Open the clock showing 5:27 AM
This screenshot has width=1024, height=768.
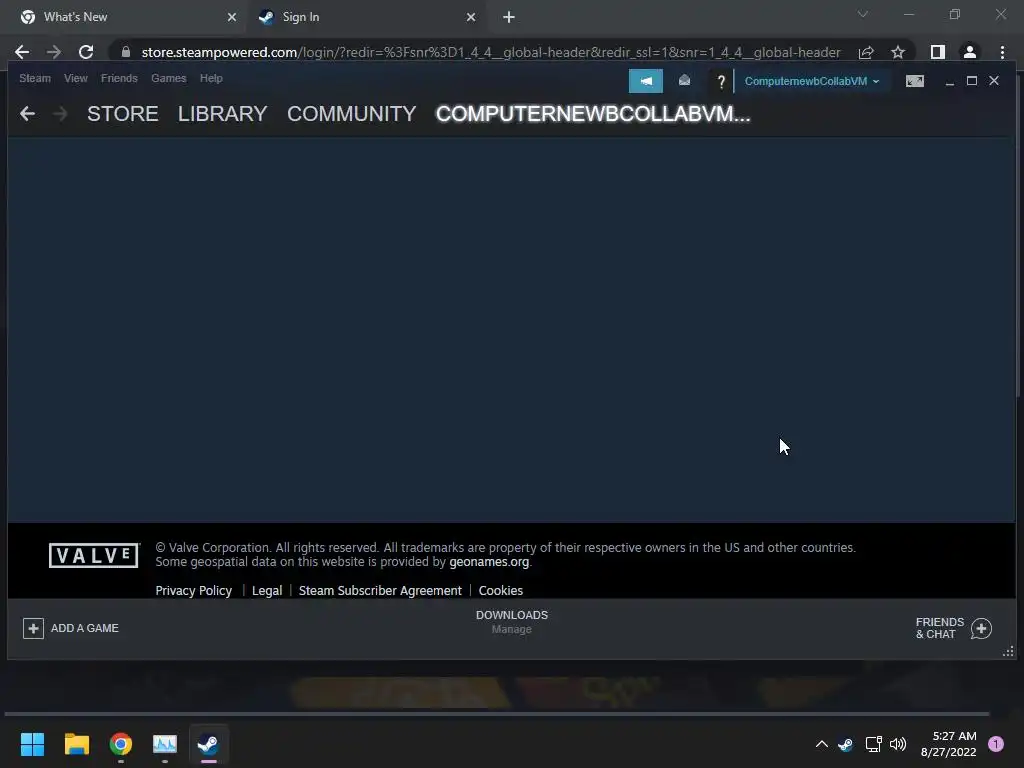[x=948, y=744]
